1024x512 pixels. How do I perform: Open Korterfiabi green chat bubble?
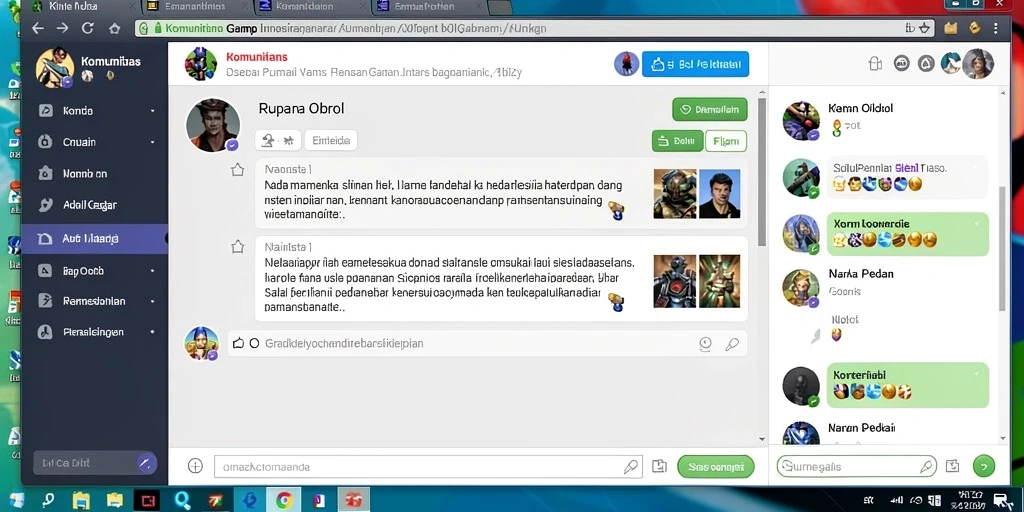pyautogui.click(x=908, y=385)
